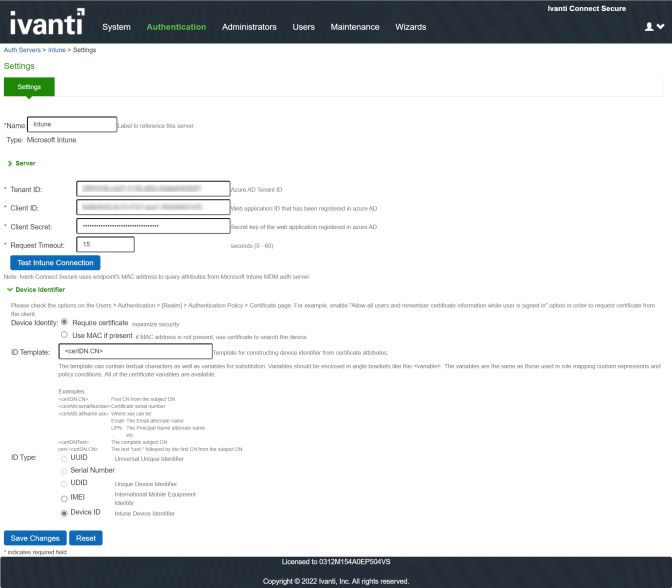Select UUID as ID Type
This screenshot has width=672, height=588.
click(64, 459)
